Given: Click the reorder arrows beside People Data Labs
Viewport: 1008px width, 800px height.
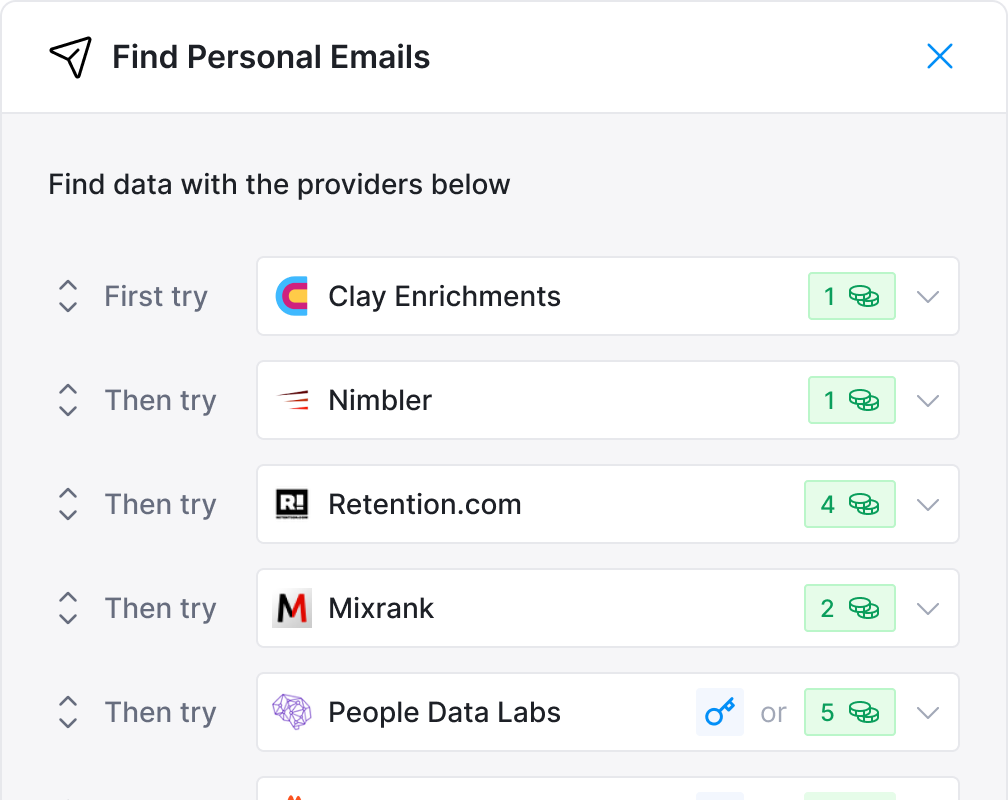Looking at the screenshot, I should coord(67,712).
